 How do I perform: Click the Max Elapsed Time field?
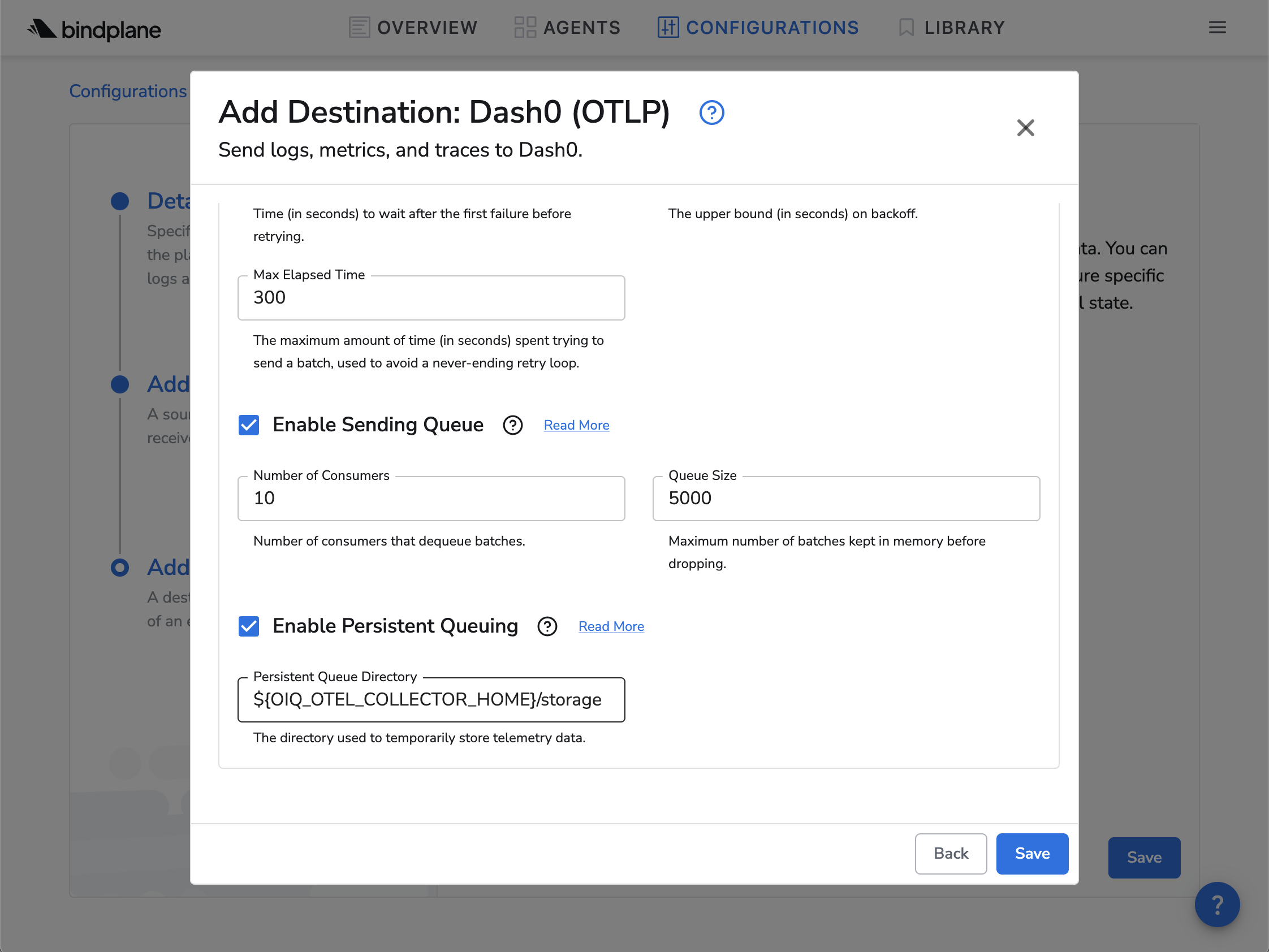click(x=431, y=298)
